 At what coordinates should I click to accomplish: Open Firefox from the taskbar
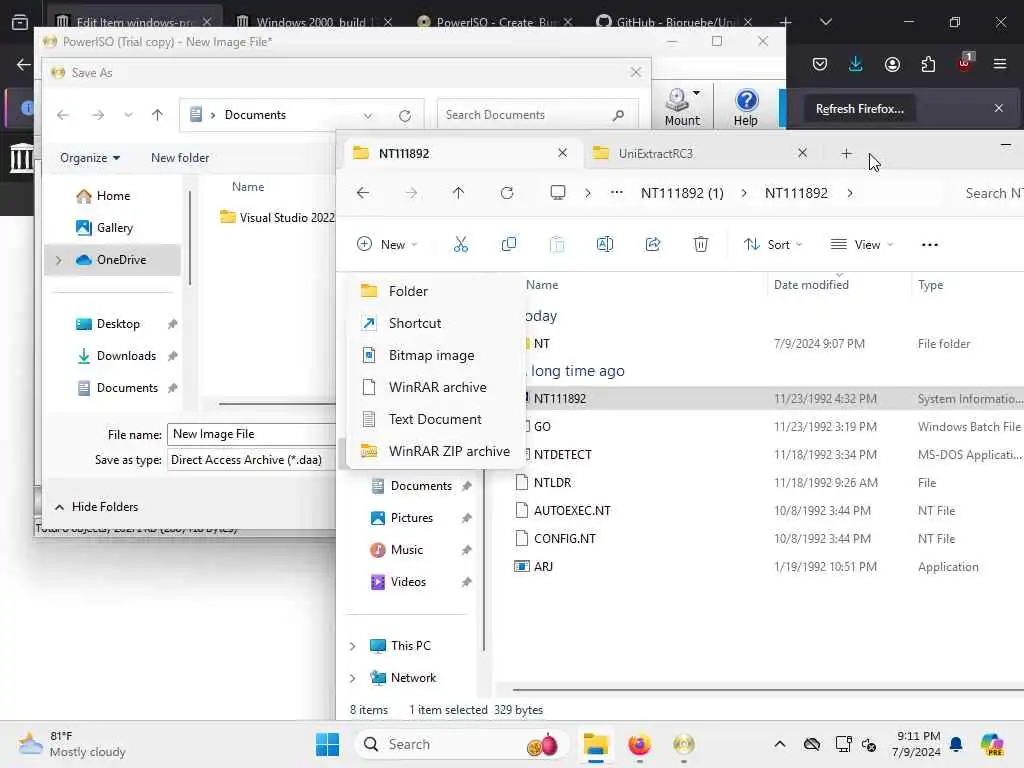pos(639,744)
